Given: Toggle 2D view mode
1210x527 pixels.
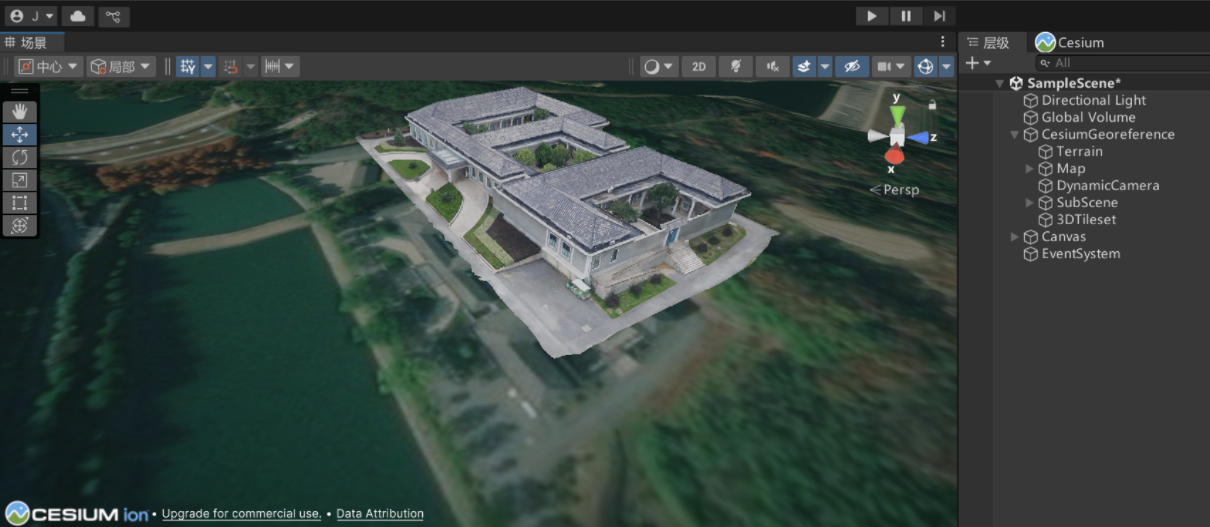Looking at the screenshot, I should [699, 67].
